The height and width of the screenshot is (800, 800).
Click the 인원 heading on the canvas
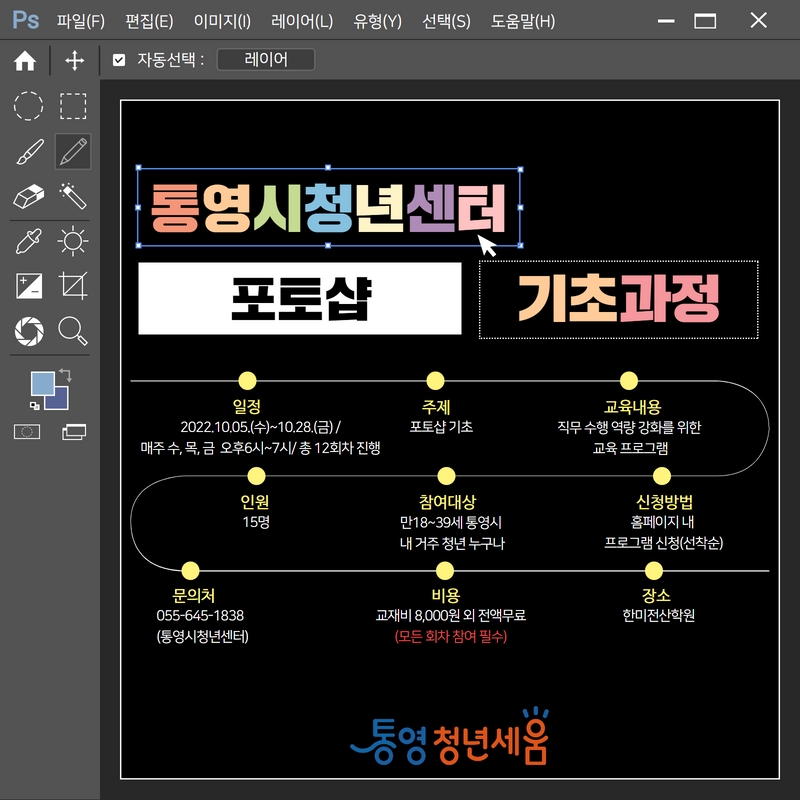coord(255,502)
